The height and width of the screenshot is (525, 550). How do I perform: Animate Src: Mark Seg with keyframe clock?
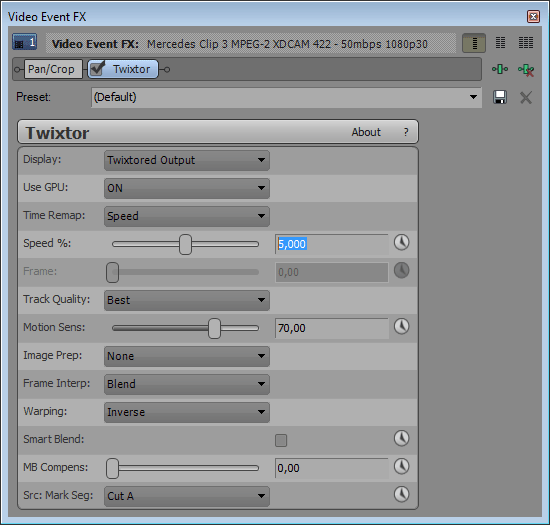401,494
